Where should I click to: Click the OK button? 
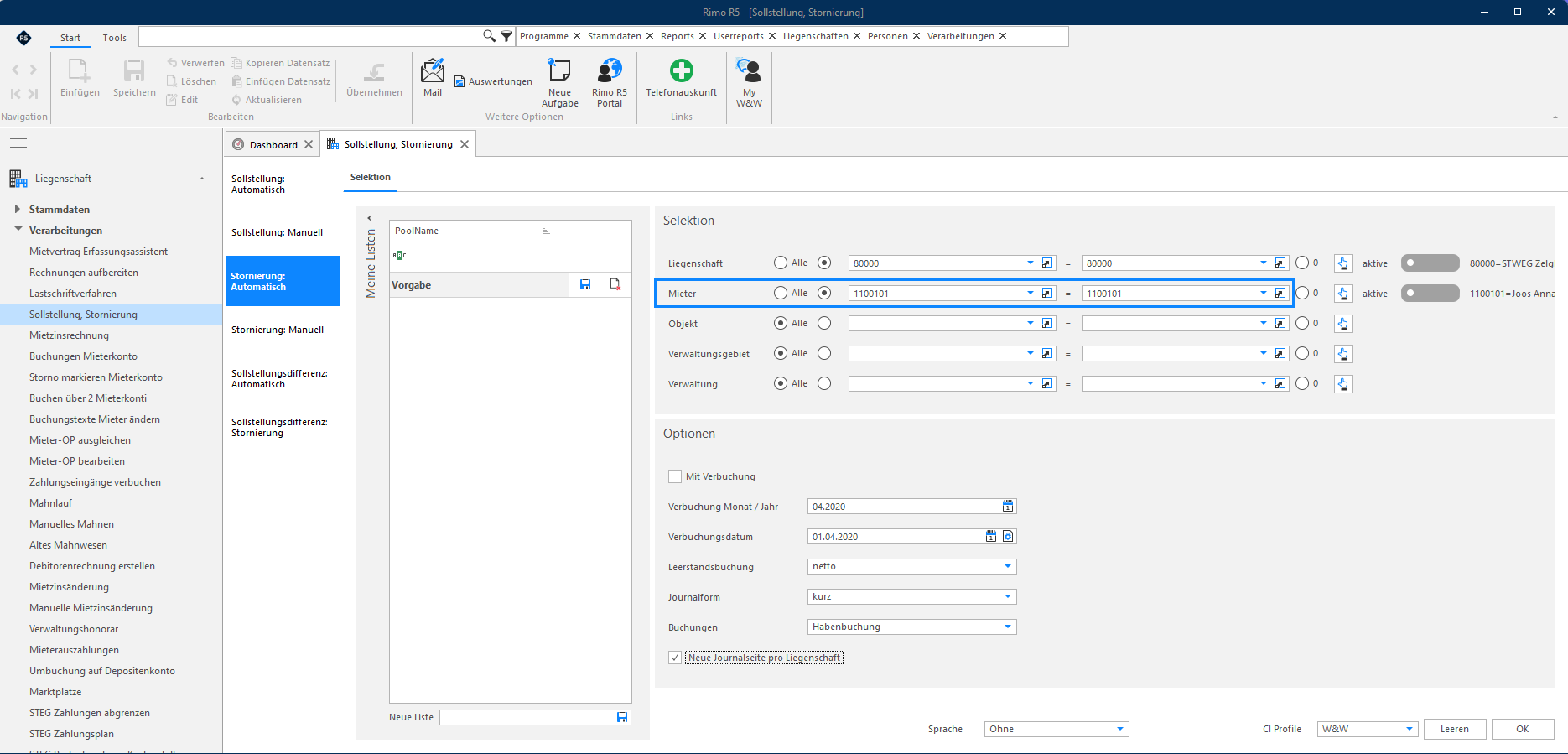pos(1523,729)
